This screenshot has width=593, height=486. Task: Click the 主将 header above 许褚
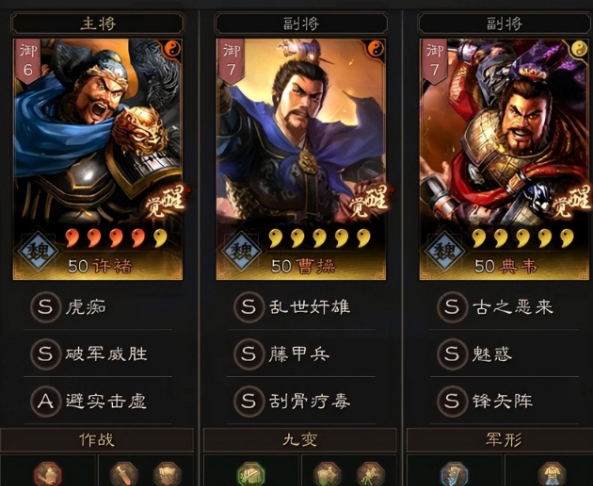98,23
